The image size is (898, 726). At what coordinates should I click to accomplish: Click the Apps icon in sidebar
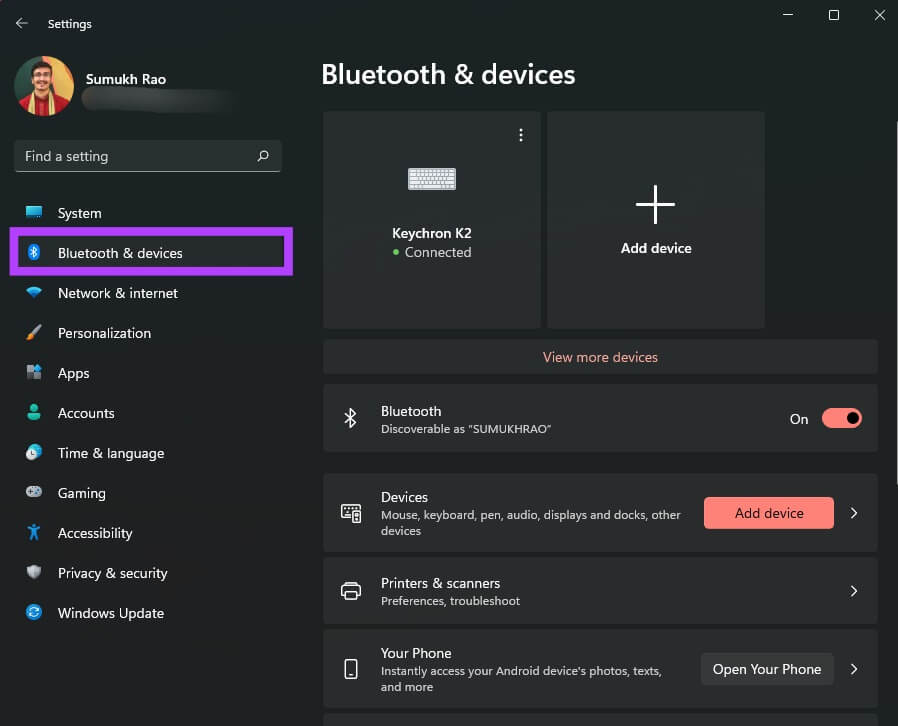coord(34,372)
